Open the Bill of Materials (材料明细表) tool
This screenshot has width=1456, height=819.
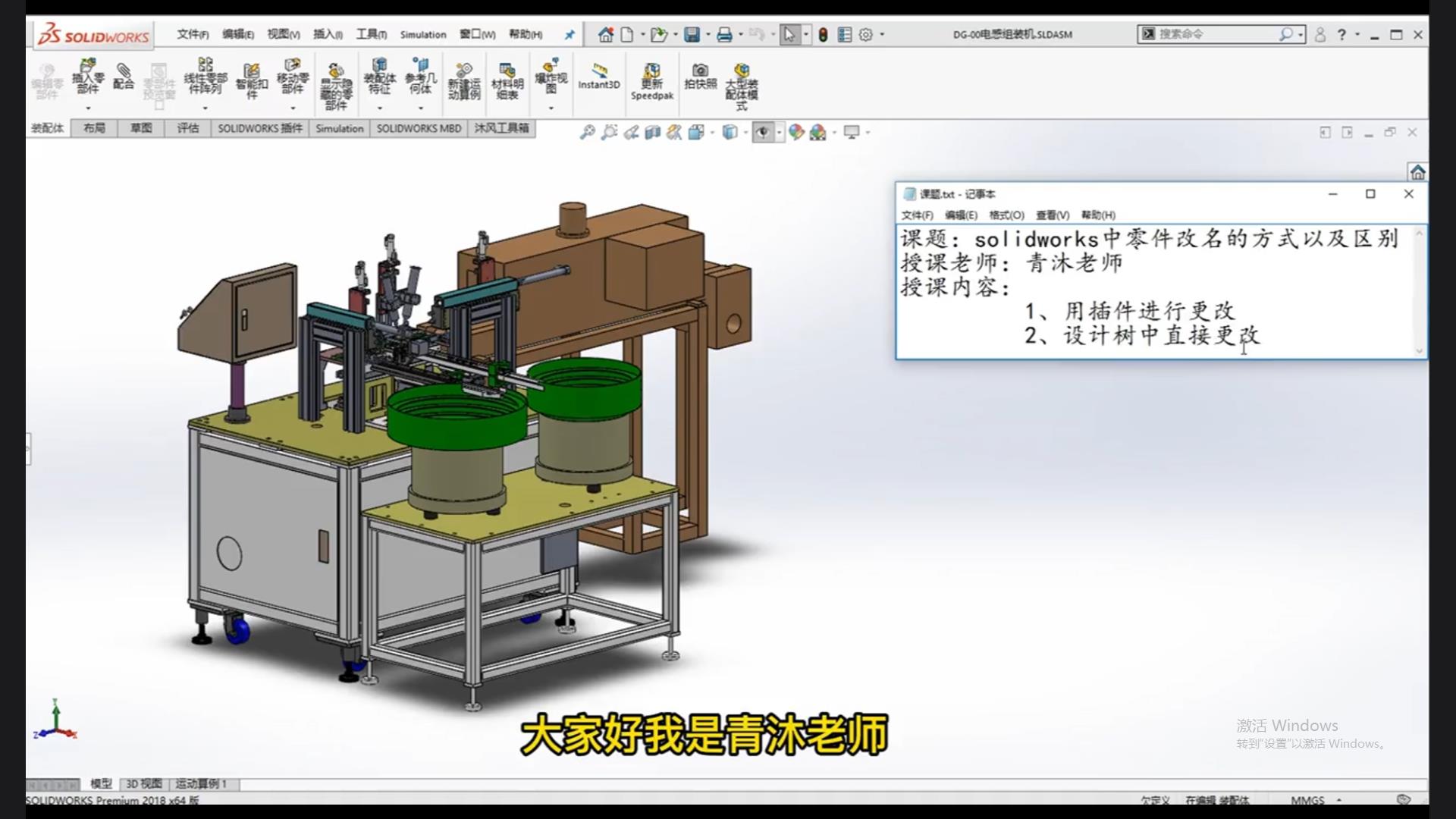507,82
